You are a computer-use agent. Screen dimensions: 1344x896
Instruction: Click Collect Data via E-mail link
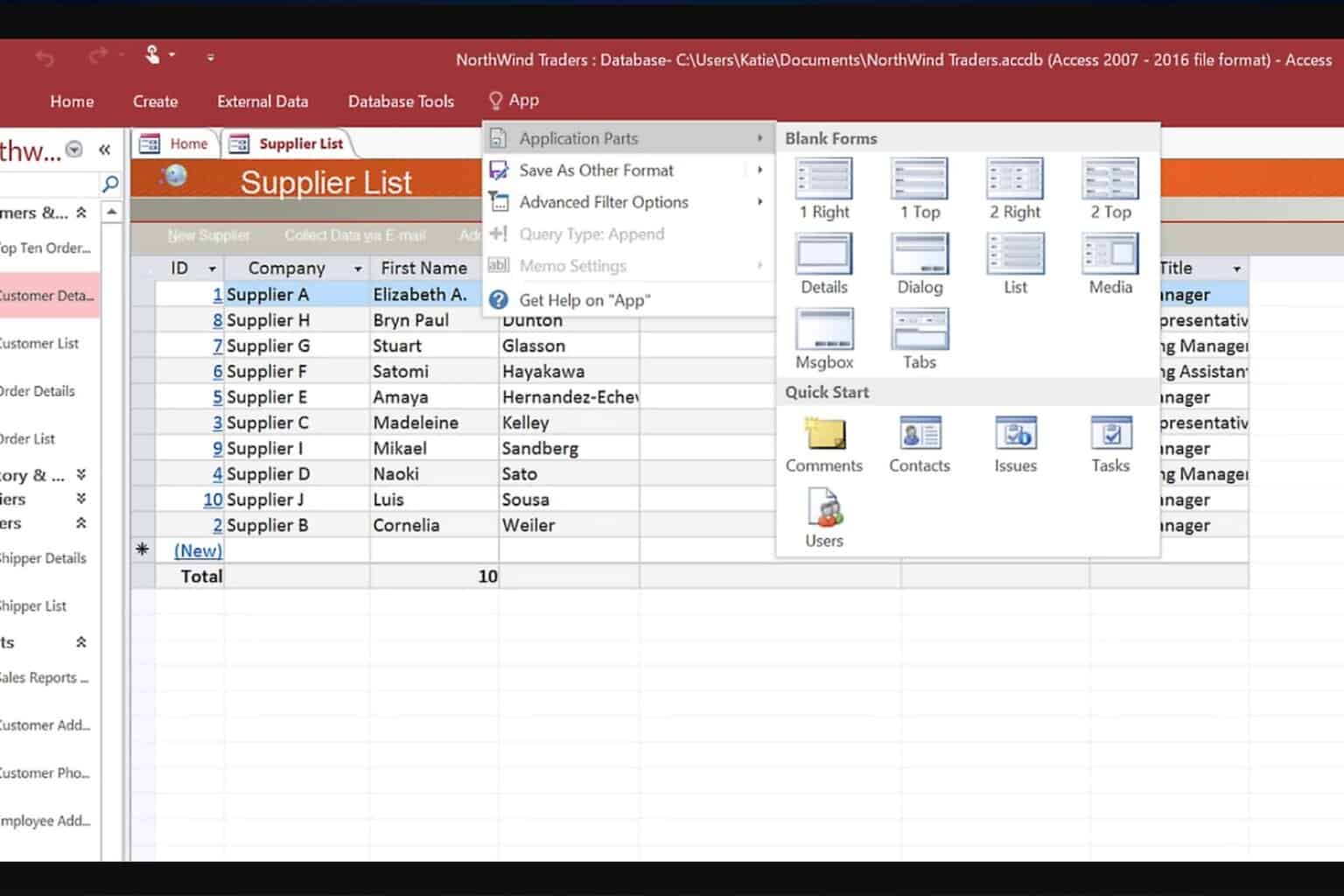(355, 235)
